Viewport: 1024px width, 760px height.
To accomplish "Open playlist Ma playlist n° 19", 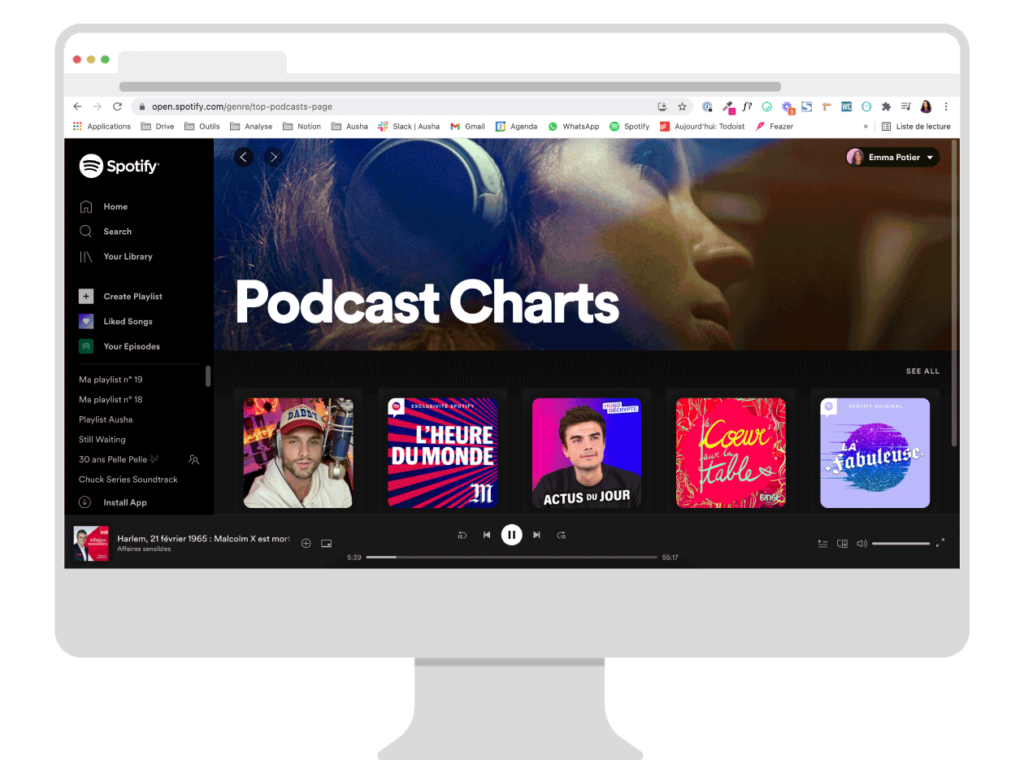I will [110, 379].
